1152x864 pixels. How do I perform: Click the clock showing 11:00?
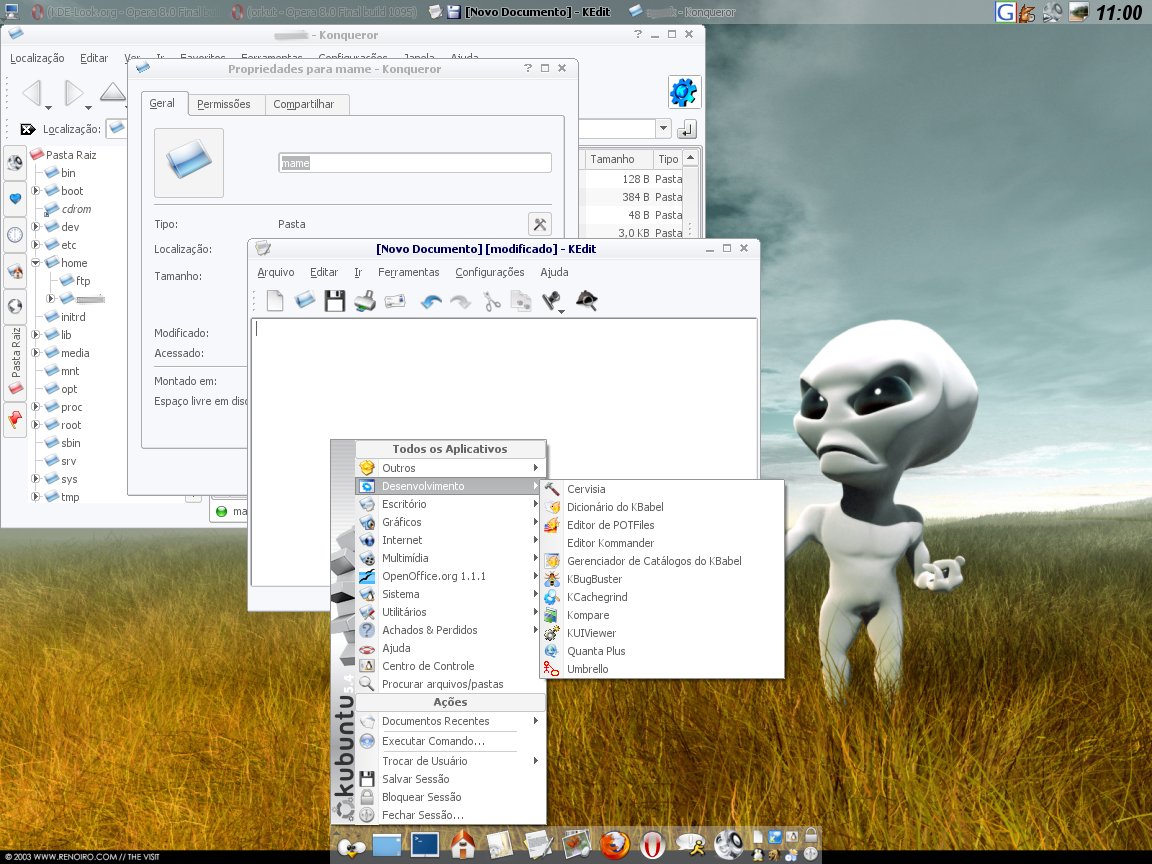1119,12
